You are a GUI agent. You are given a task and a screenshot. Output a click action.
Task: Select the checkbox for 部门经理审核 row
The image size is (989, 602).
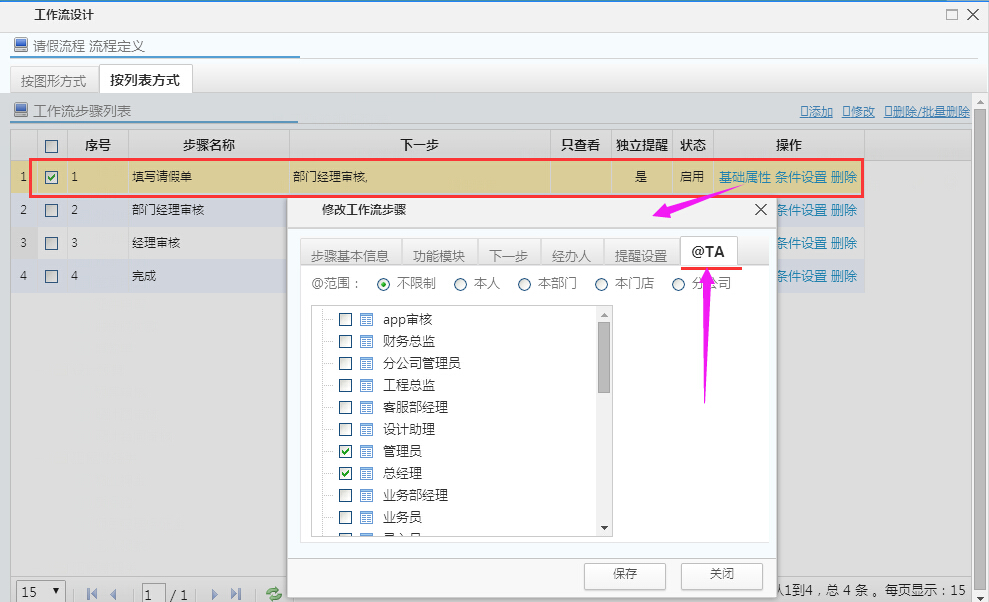coord(53,210)
